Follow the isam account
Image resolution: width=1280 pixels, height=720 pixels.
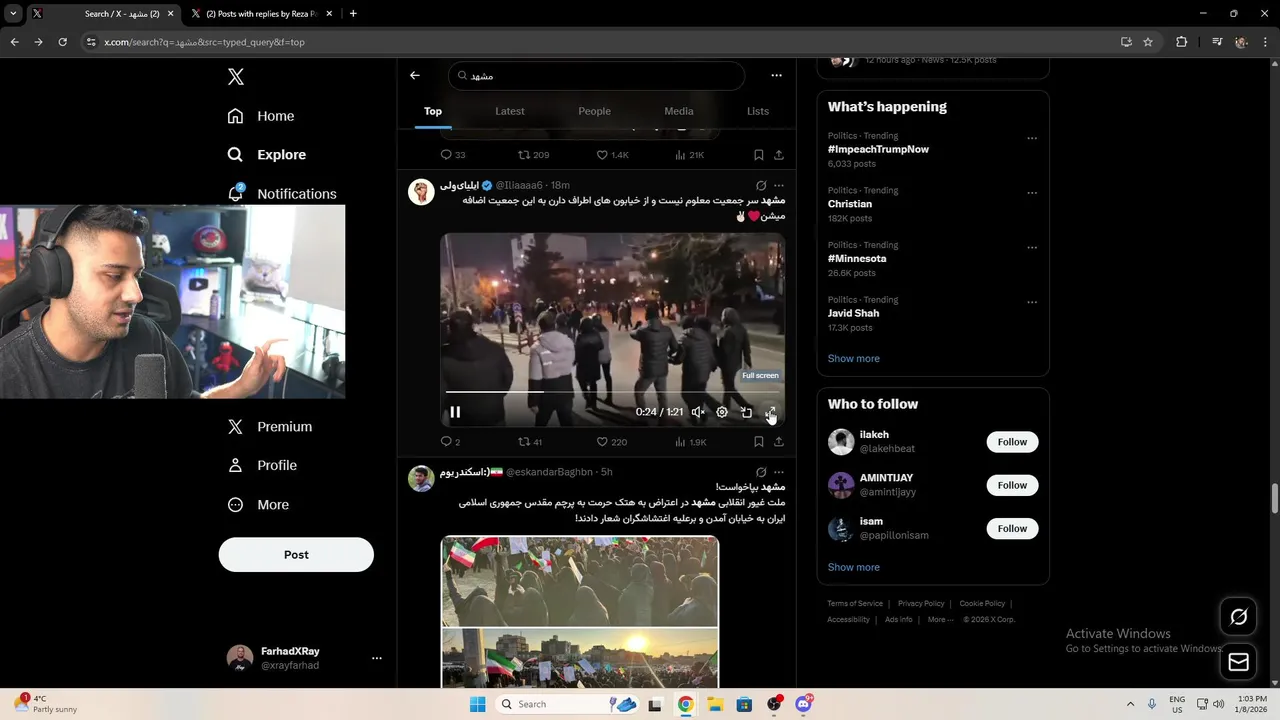[x=1012, y=528]
